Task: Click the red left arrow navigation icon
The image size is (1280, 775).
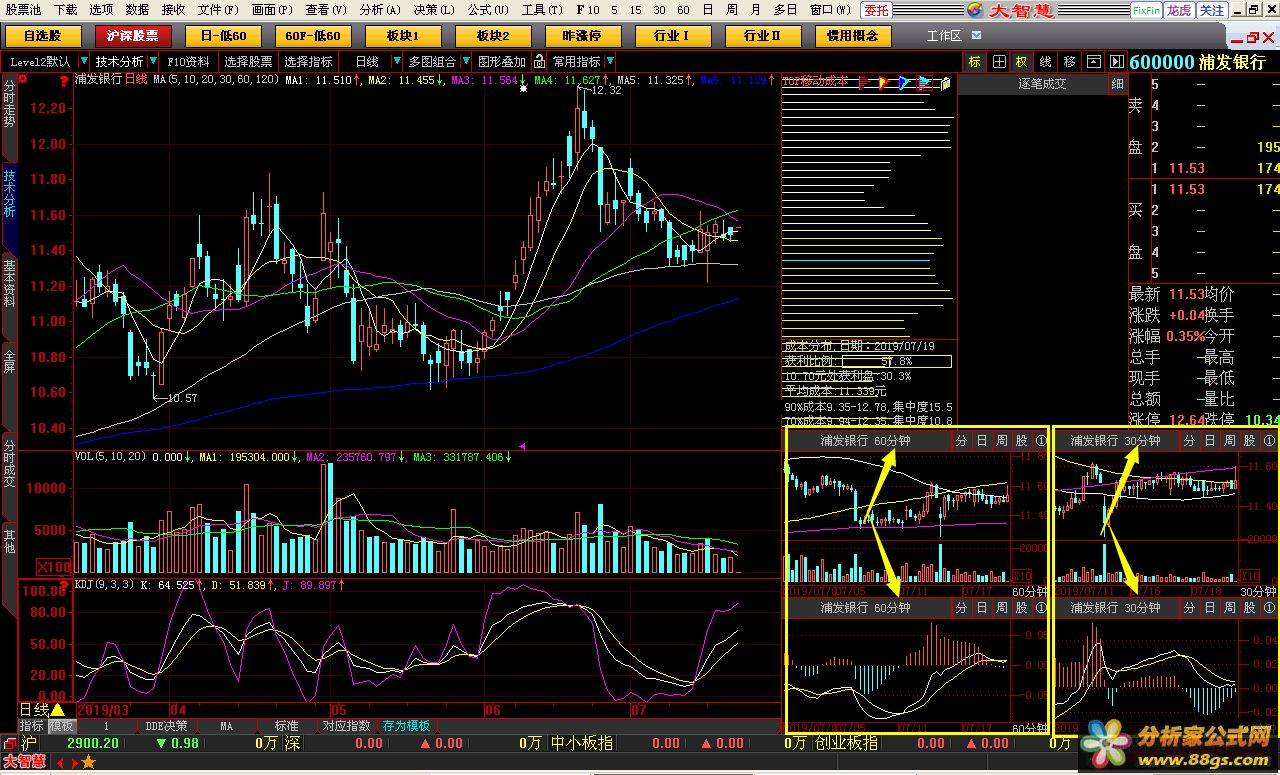Action: pos(60,763)
